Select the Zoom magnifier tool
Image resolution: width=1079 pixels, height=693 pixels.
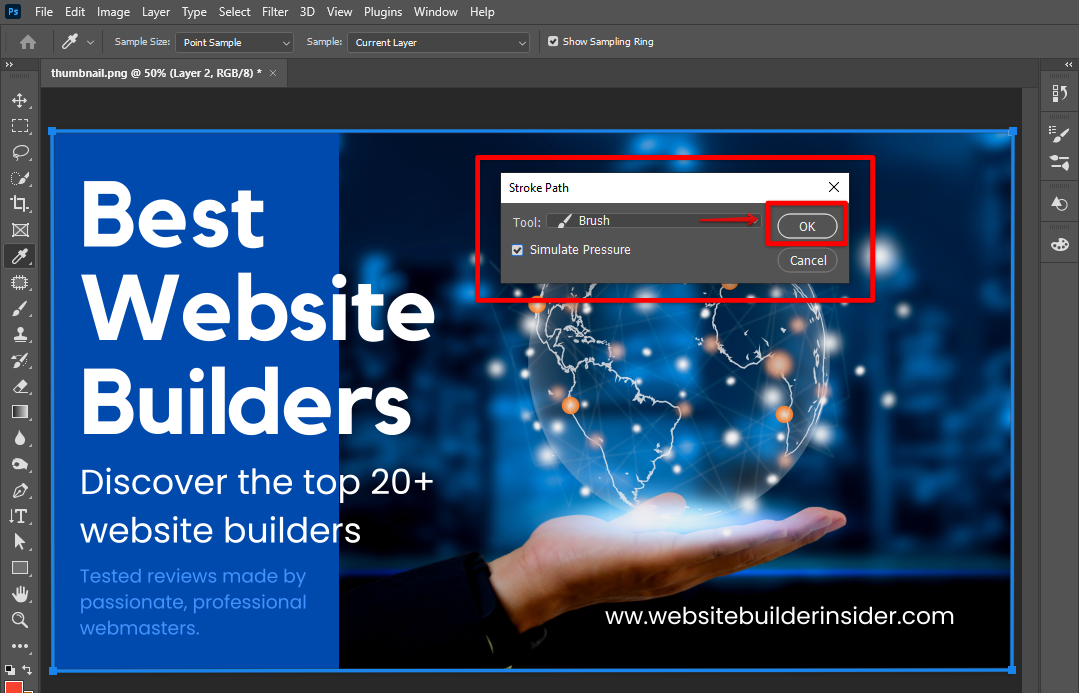(19, 620)
